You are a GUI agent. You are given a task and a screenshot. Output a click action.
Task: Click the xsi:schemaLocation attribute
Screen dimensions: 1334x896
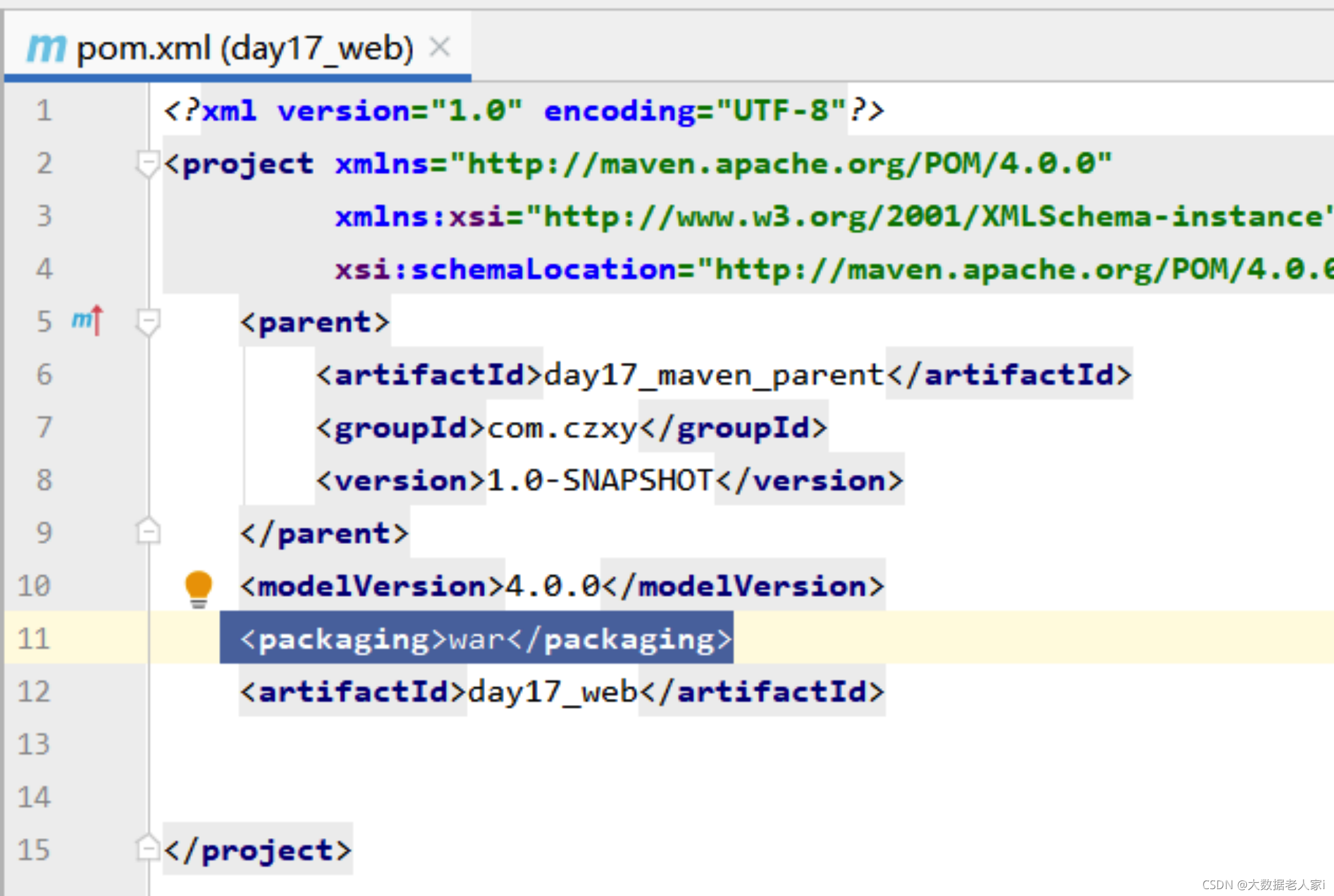click(834, 270)
